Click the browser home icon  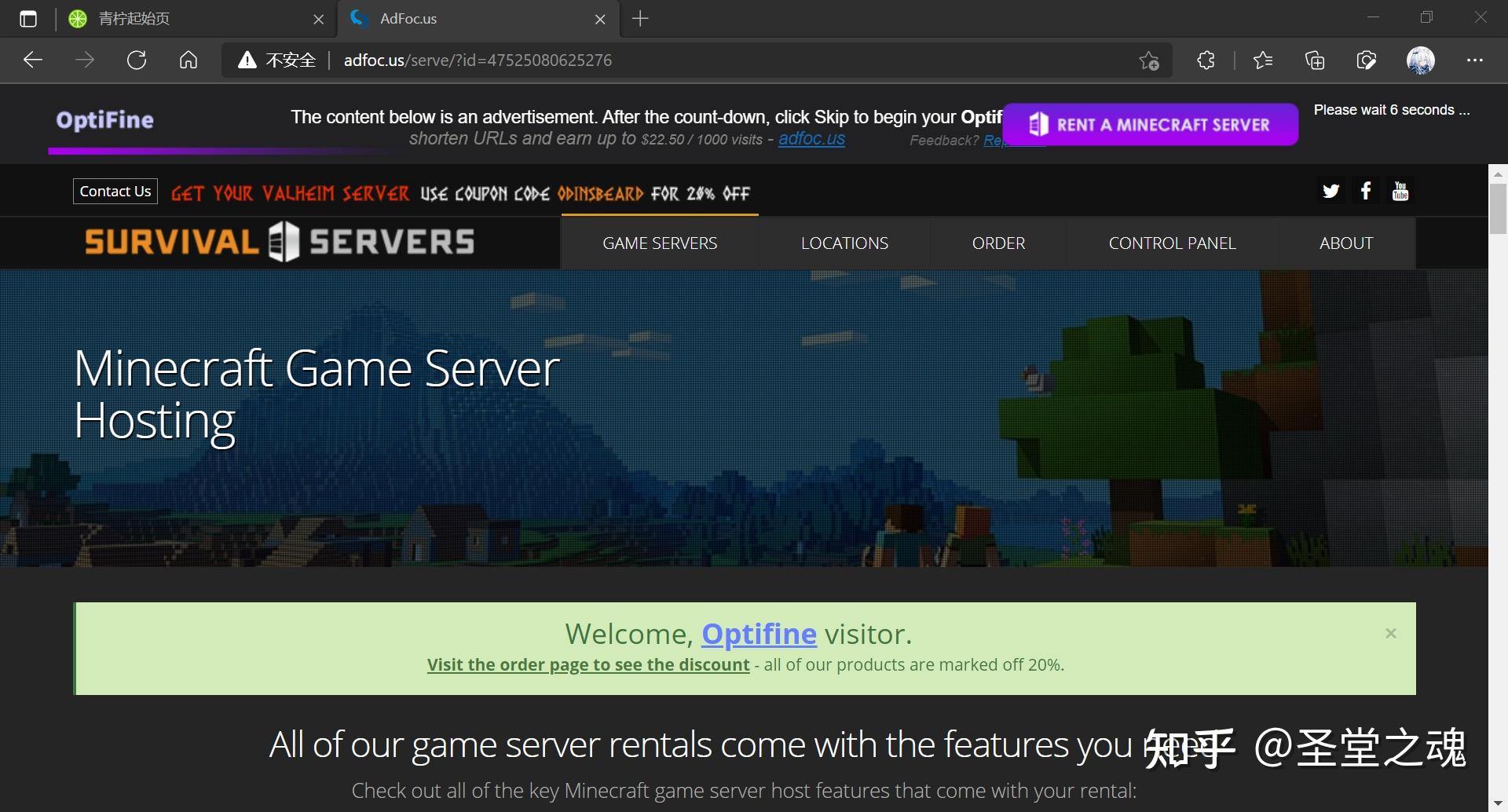188,60
